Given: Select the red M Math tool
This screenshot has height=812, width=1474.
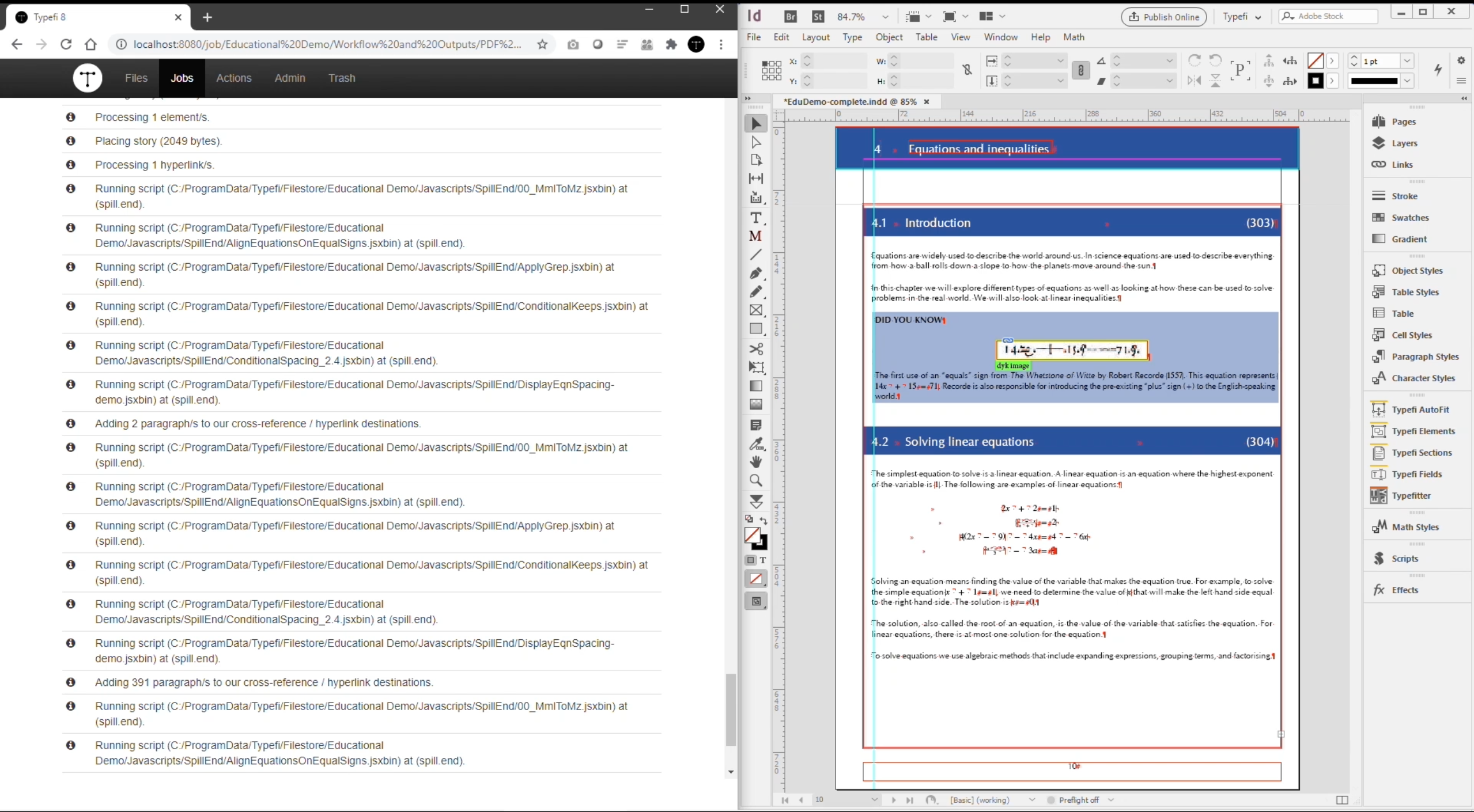Looking at the screenshot, I should (756, 236).
